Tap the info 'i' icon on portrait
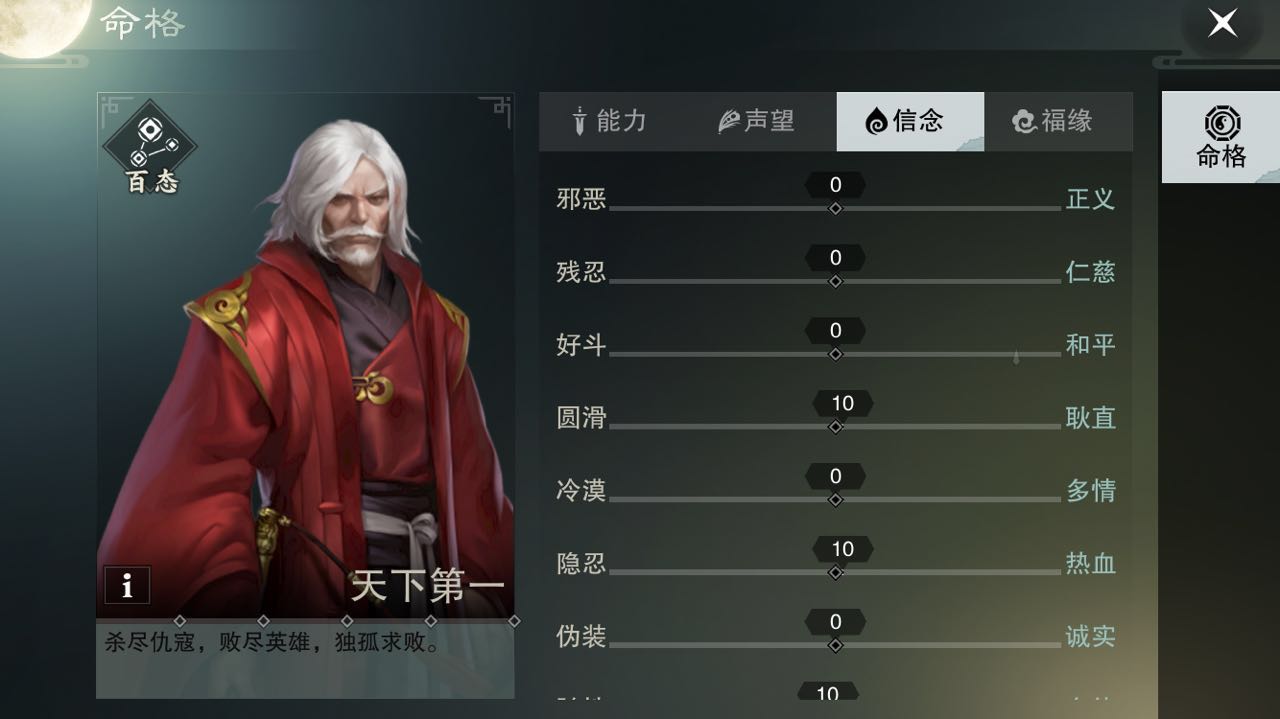Image resolution: width=1280 pixels, height=719 pixels. [x=127, y=586]
